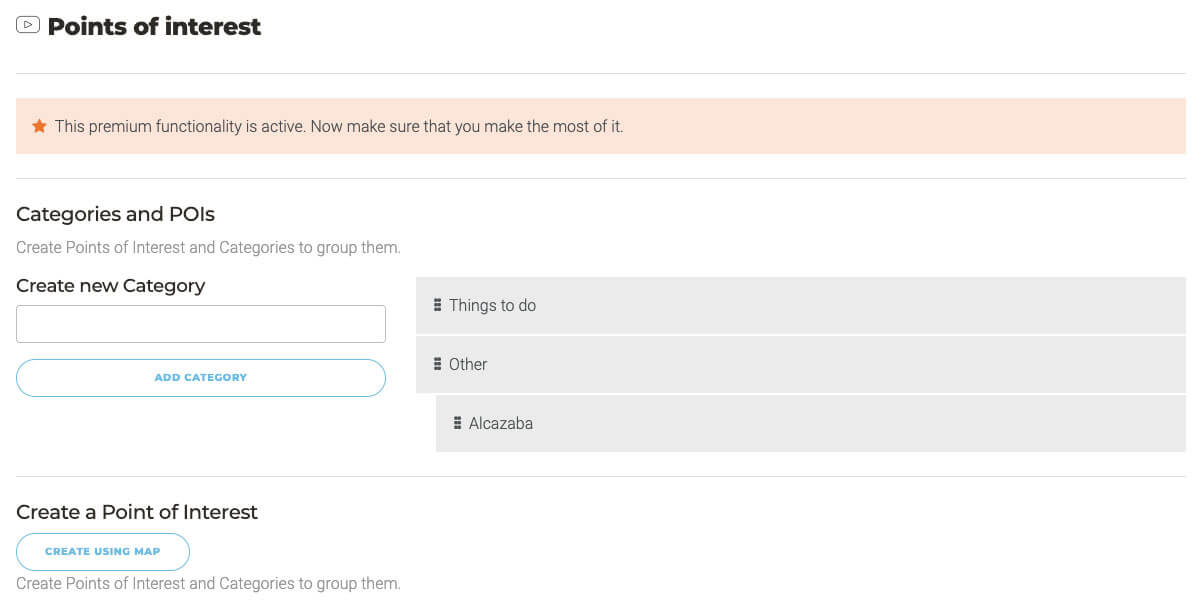Click the premium functionality active notice text
Image resolution: width=1201 pixels, height=608 pixels.
click(339, 127)
